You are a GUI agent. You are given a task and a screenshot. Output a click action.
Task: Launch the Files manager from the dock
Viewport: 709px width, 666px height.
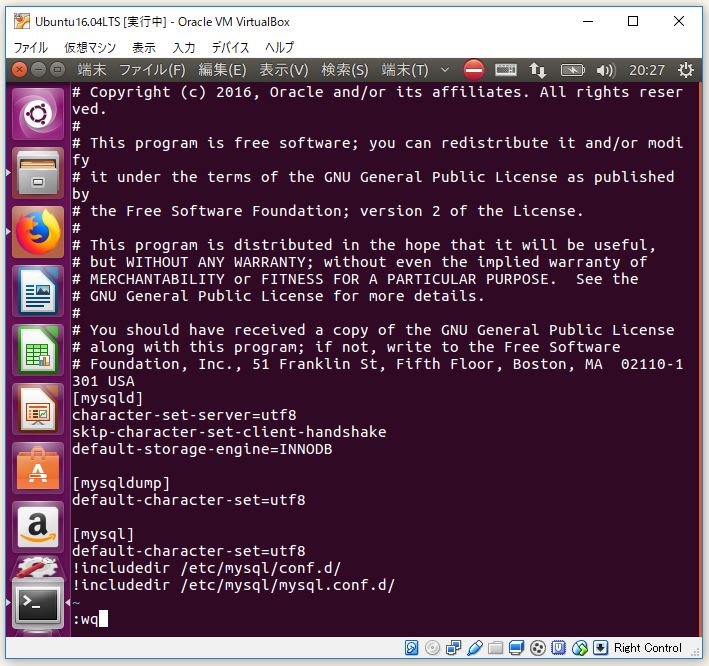38,173
